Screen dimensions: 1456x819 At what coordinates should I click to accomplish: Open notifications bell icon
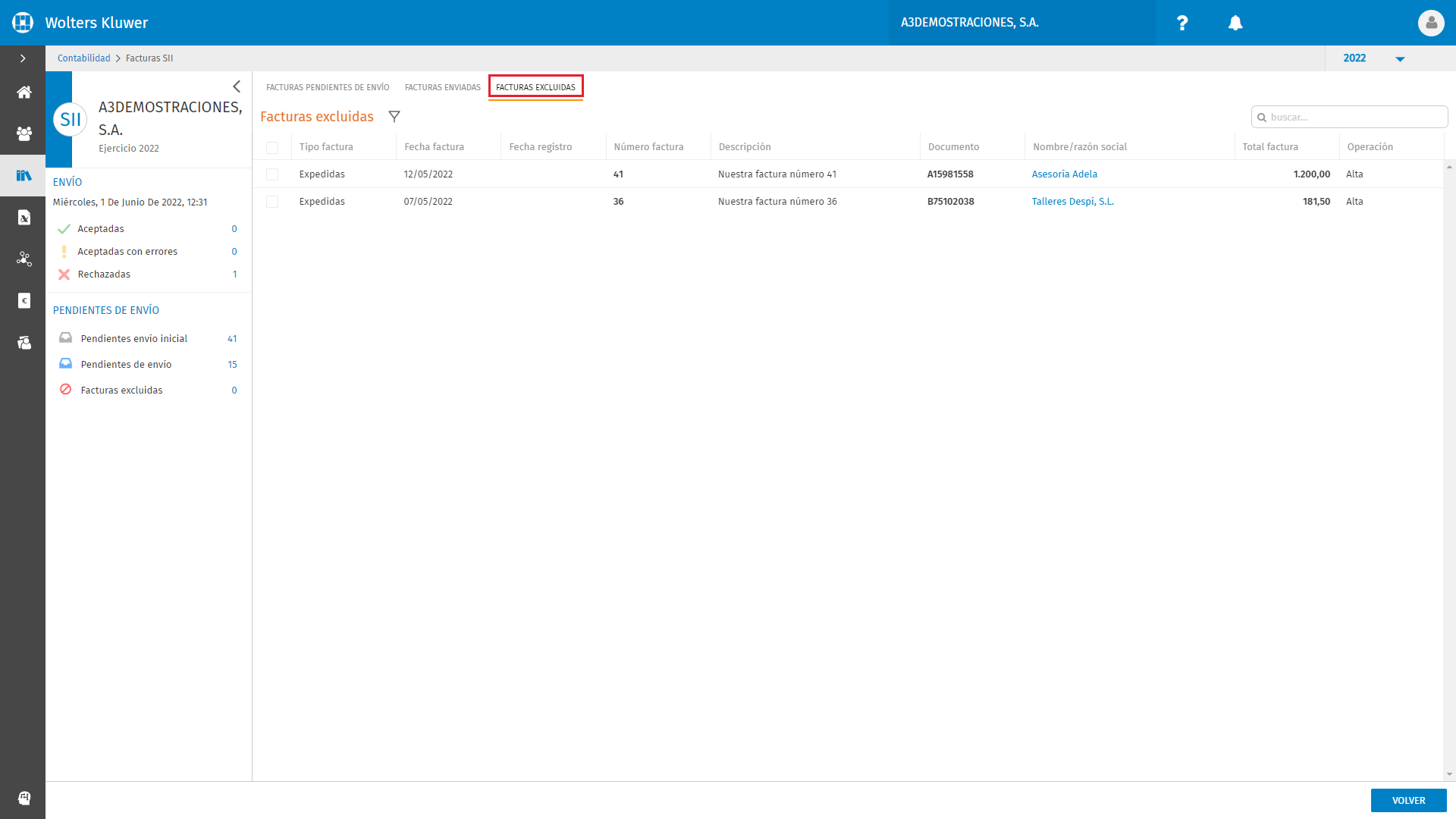pyautogui.click(x=1235, y=23)
